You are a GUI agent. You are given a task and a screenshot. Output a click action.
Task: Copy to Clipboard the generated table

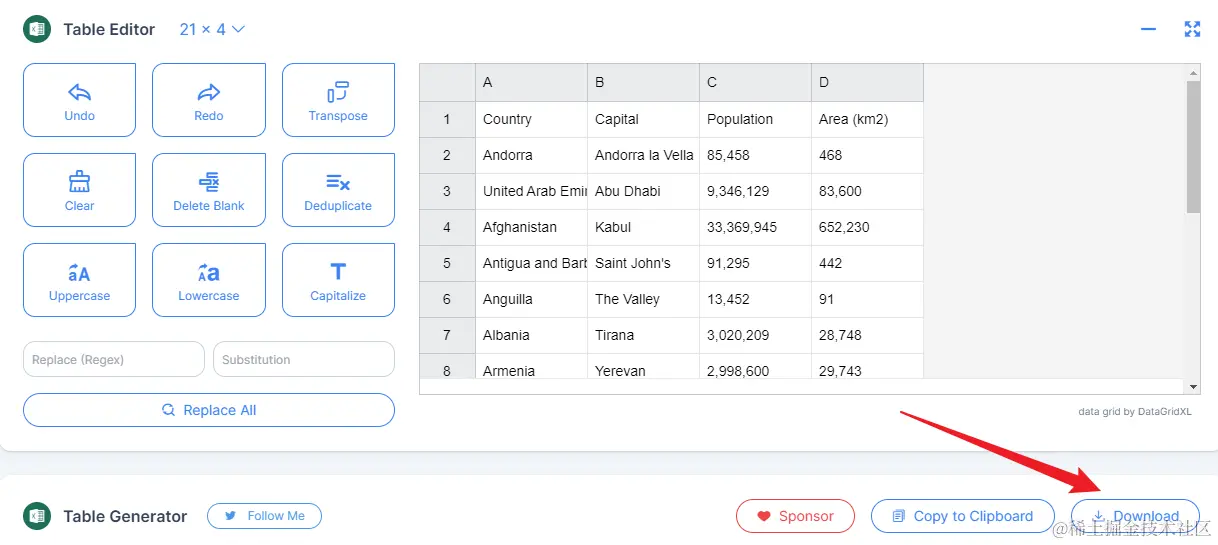962,516
